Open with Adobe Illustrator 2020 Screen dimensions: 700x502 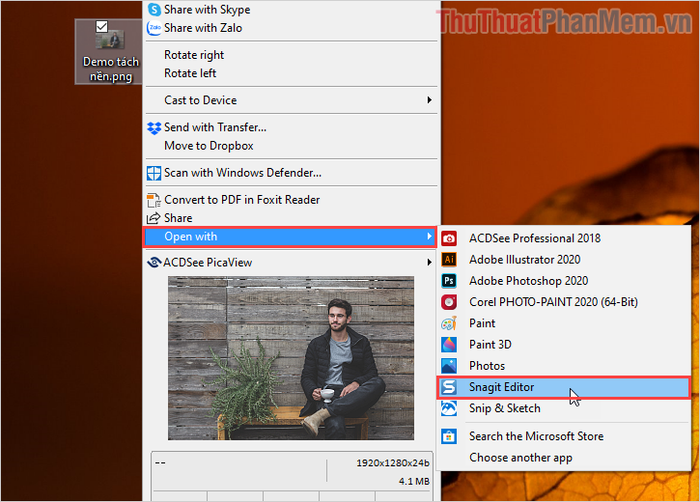pyautogui.click(x=564, y=259)
